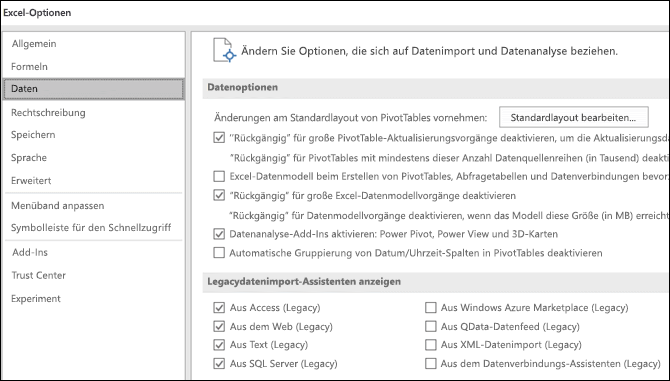
Task: Click the Excel-Optionen dialog title
Action: coord(37,13)
